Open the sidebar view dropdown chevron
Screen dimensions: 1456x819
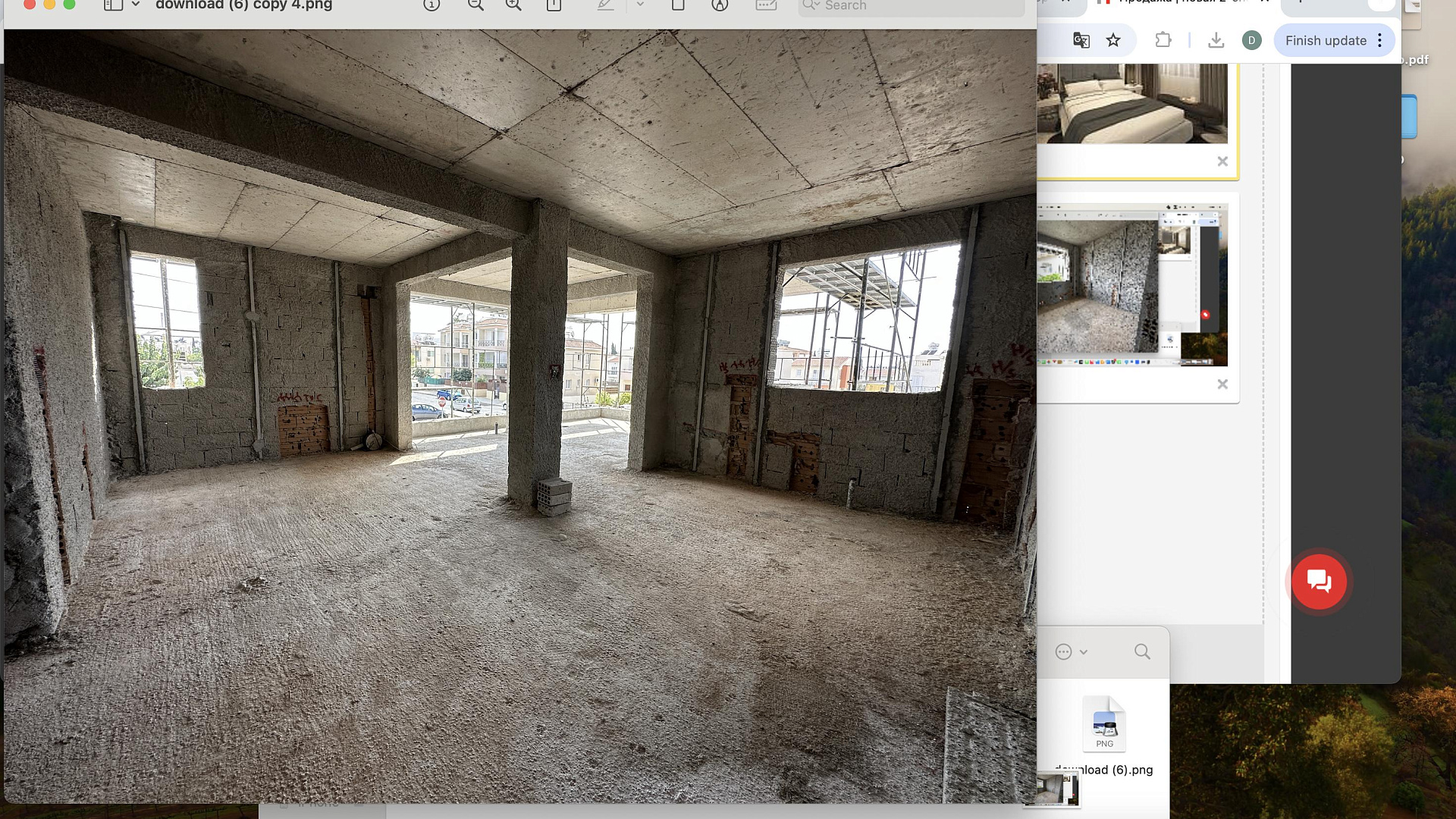tap(136, 5)
